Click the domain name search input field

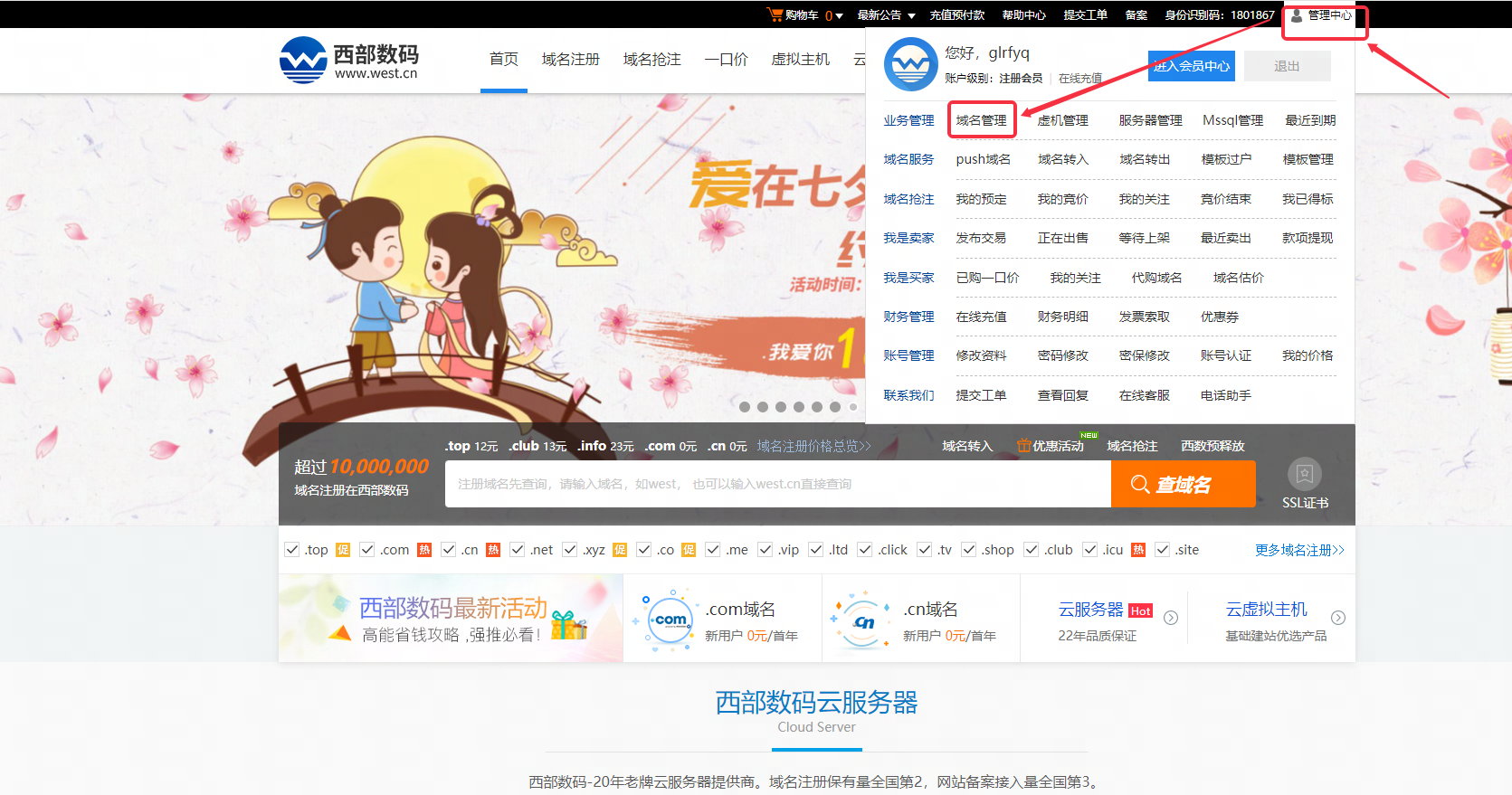pos(777,484)
